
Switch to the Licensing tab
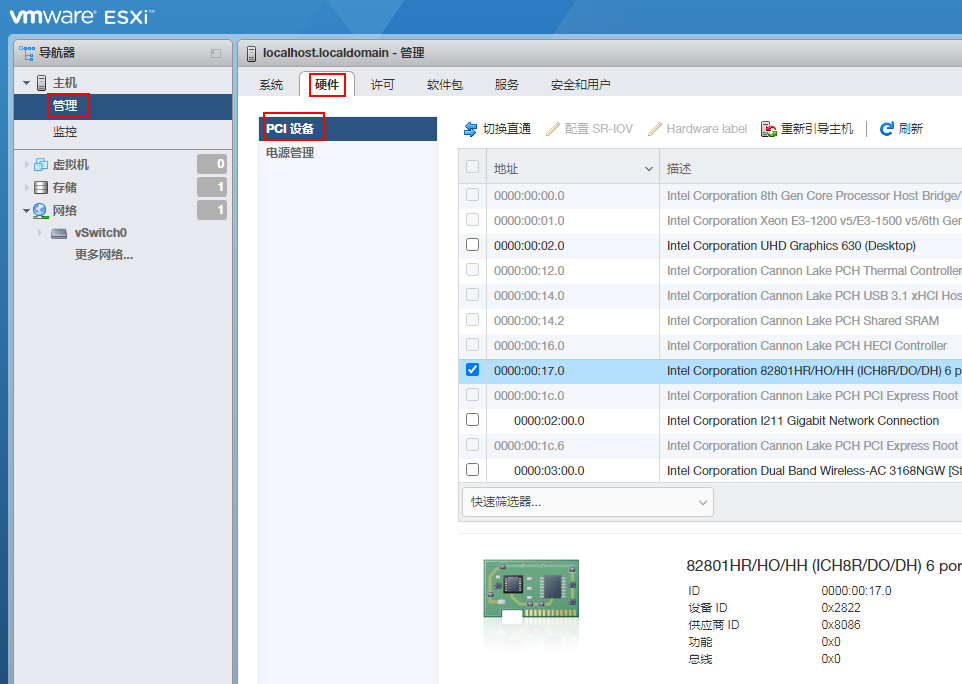pos(382,85)
